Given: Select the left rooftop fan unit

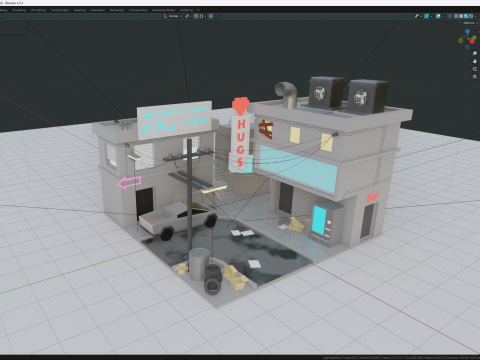Looking at the screenshot, I should point(326,92).
